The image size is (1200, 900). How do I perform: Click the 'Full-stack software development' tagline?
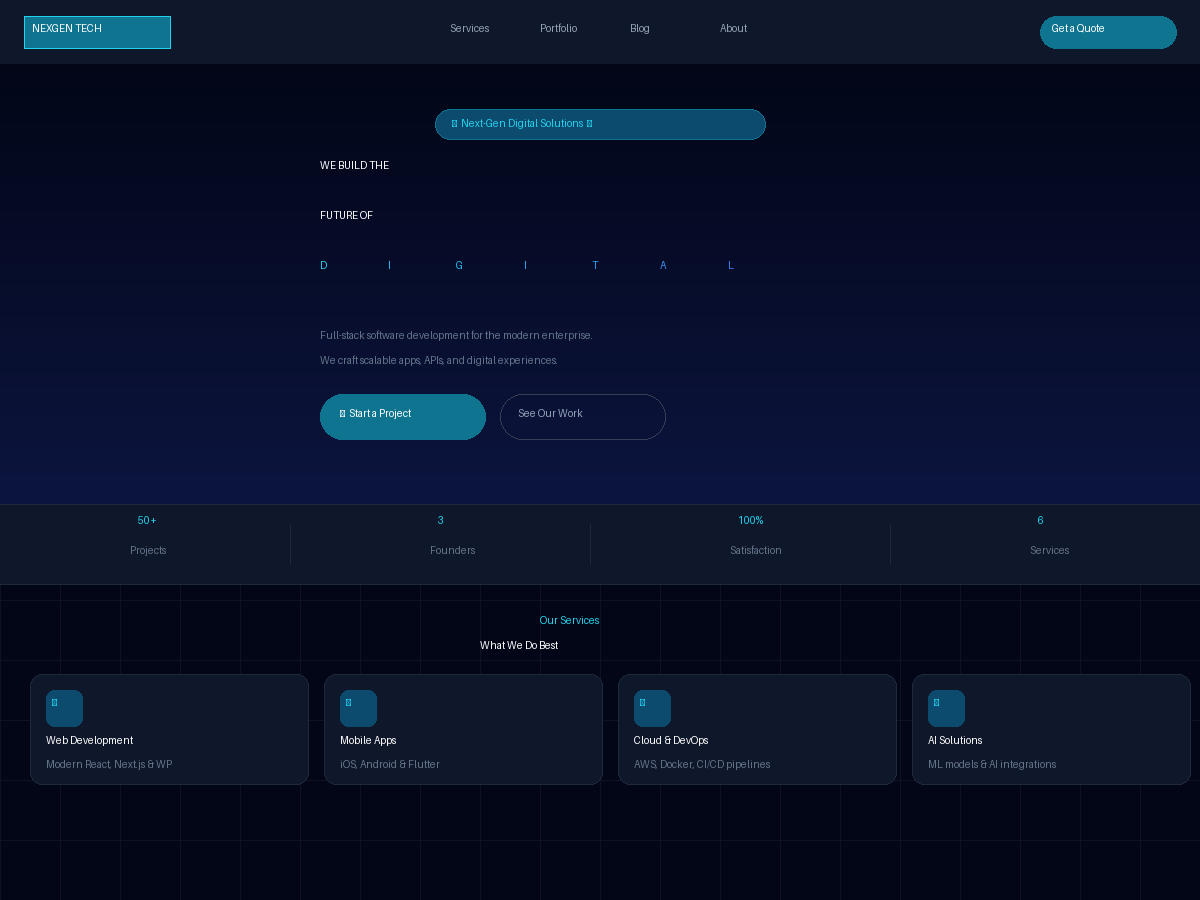tap(456, 336)
